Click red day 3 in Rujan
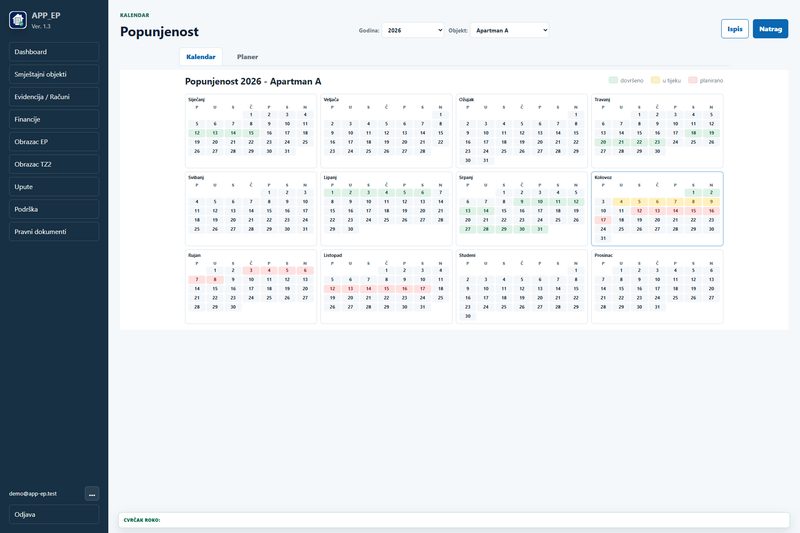Screen dimensions: 800x533 (x=251, y=271)
